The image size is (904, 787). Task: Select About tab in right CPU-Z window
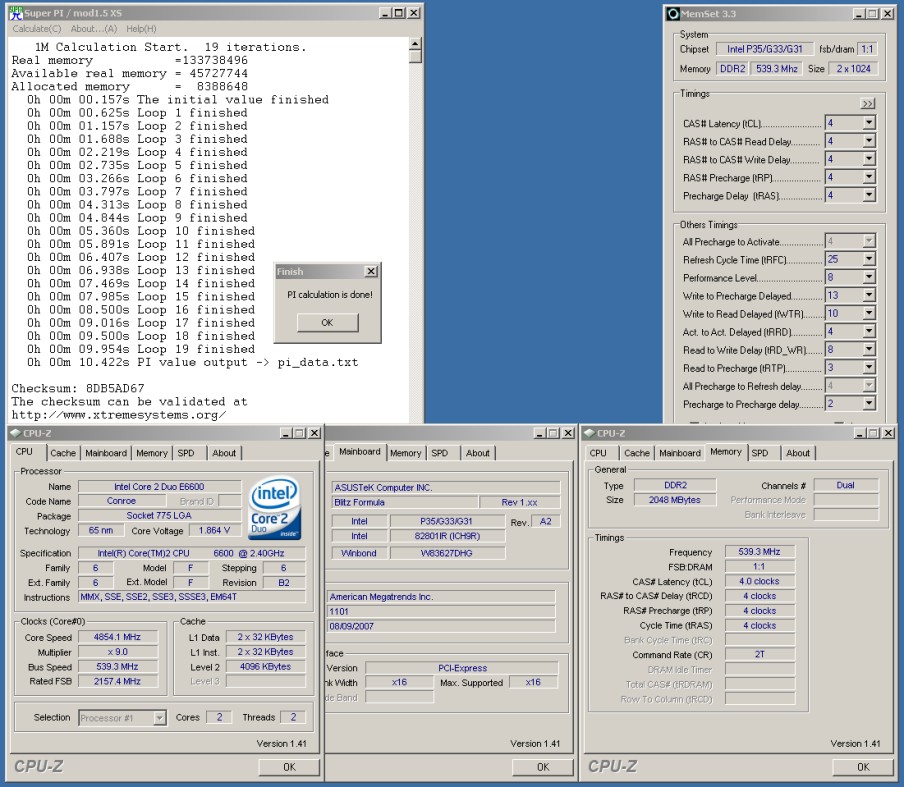click(798, 453)
